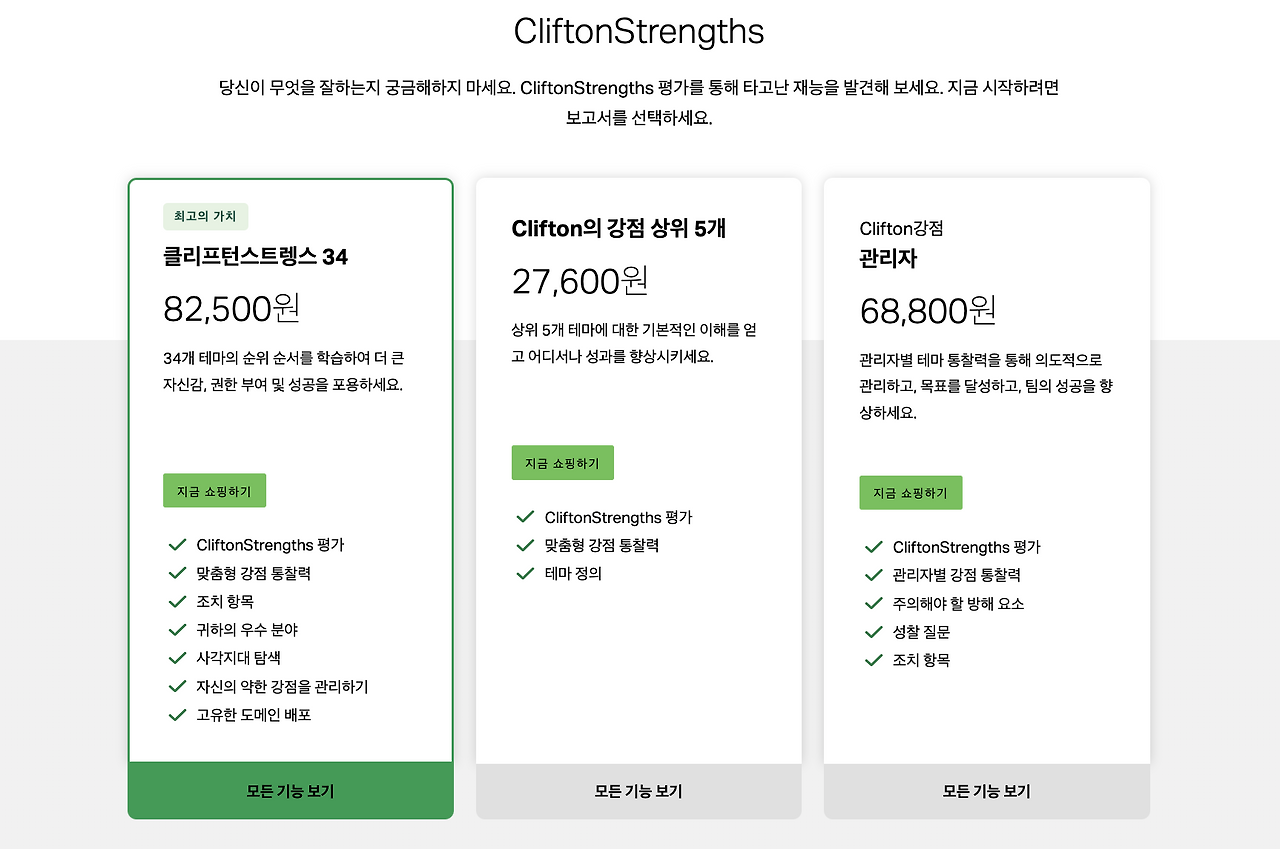The image size is (1280, 849).
Task: Click the 최고의 가치 badge
Action: click(205, 216)
